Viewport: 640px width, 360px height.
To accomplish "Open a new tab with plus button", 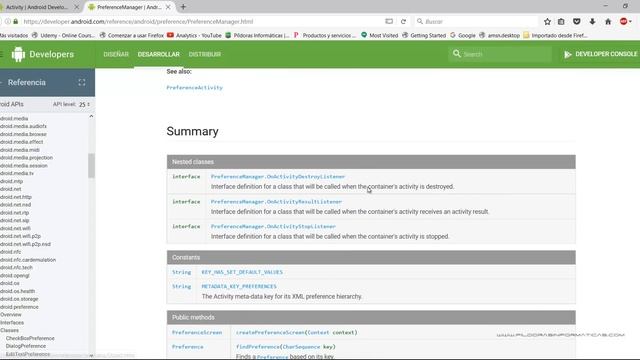I will (x=183, y=7).
